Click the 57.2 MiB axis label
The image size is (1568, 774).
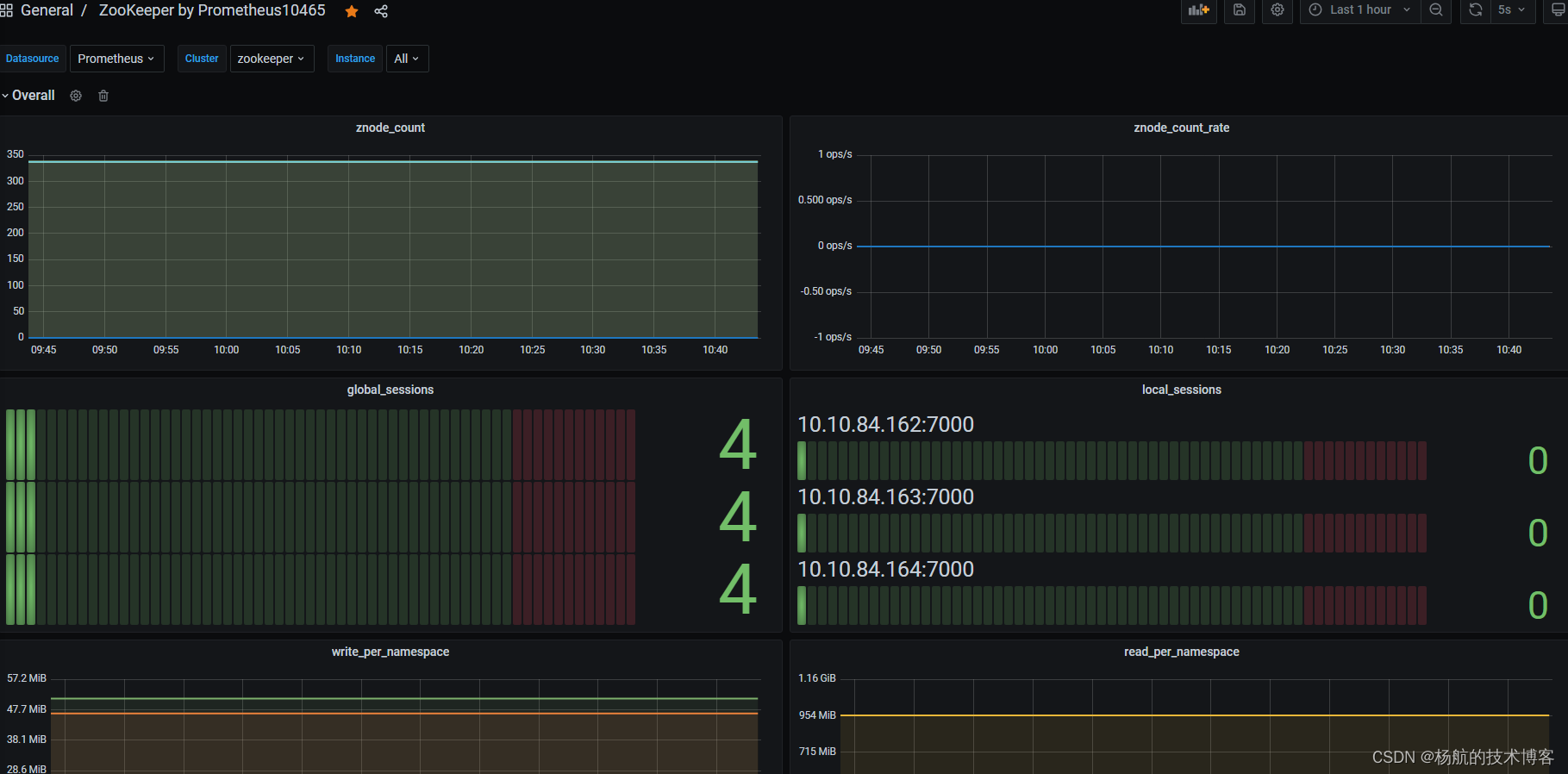27,678
